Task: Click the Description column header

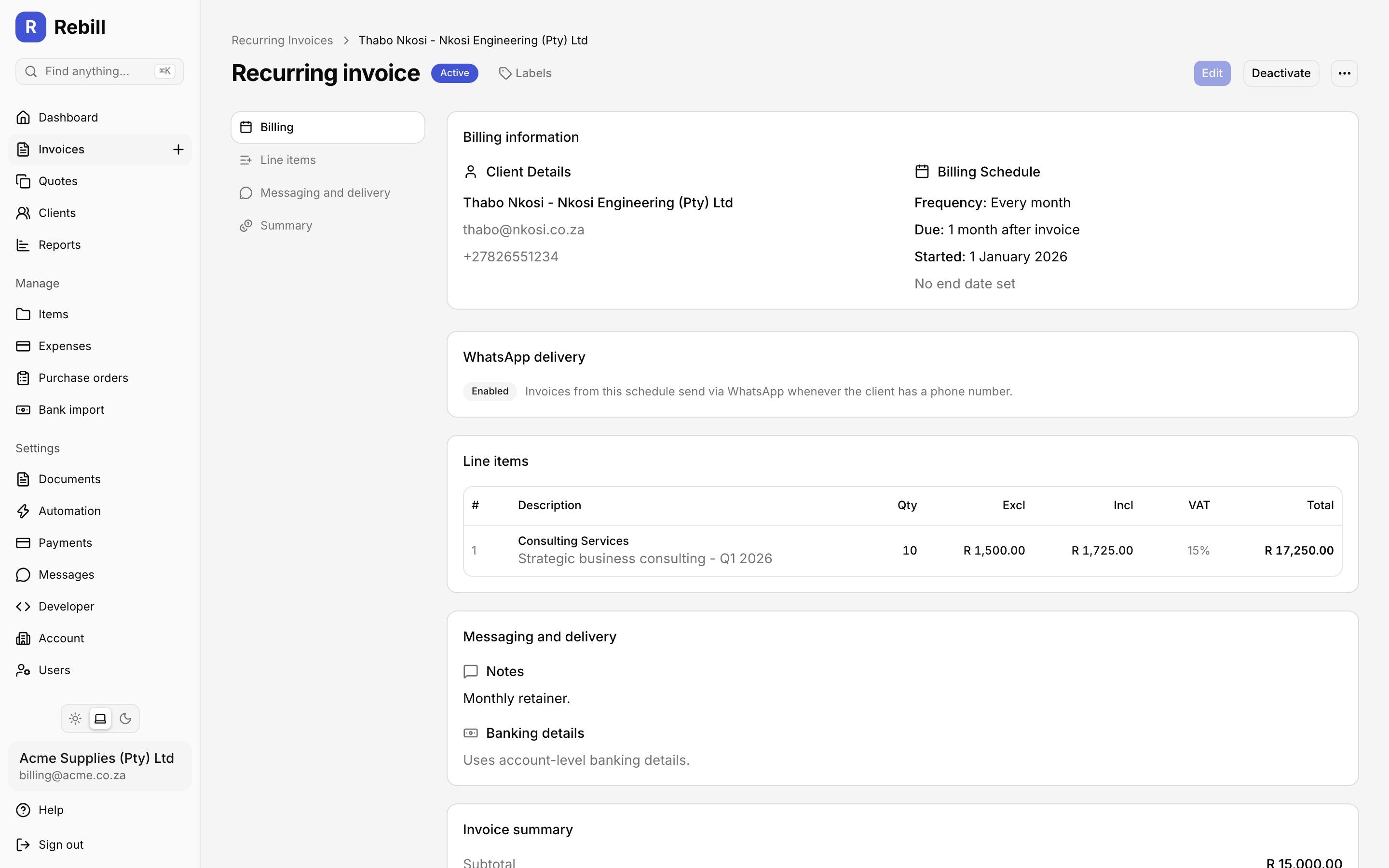Action: (x=549, y=505)
